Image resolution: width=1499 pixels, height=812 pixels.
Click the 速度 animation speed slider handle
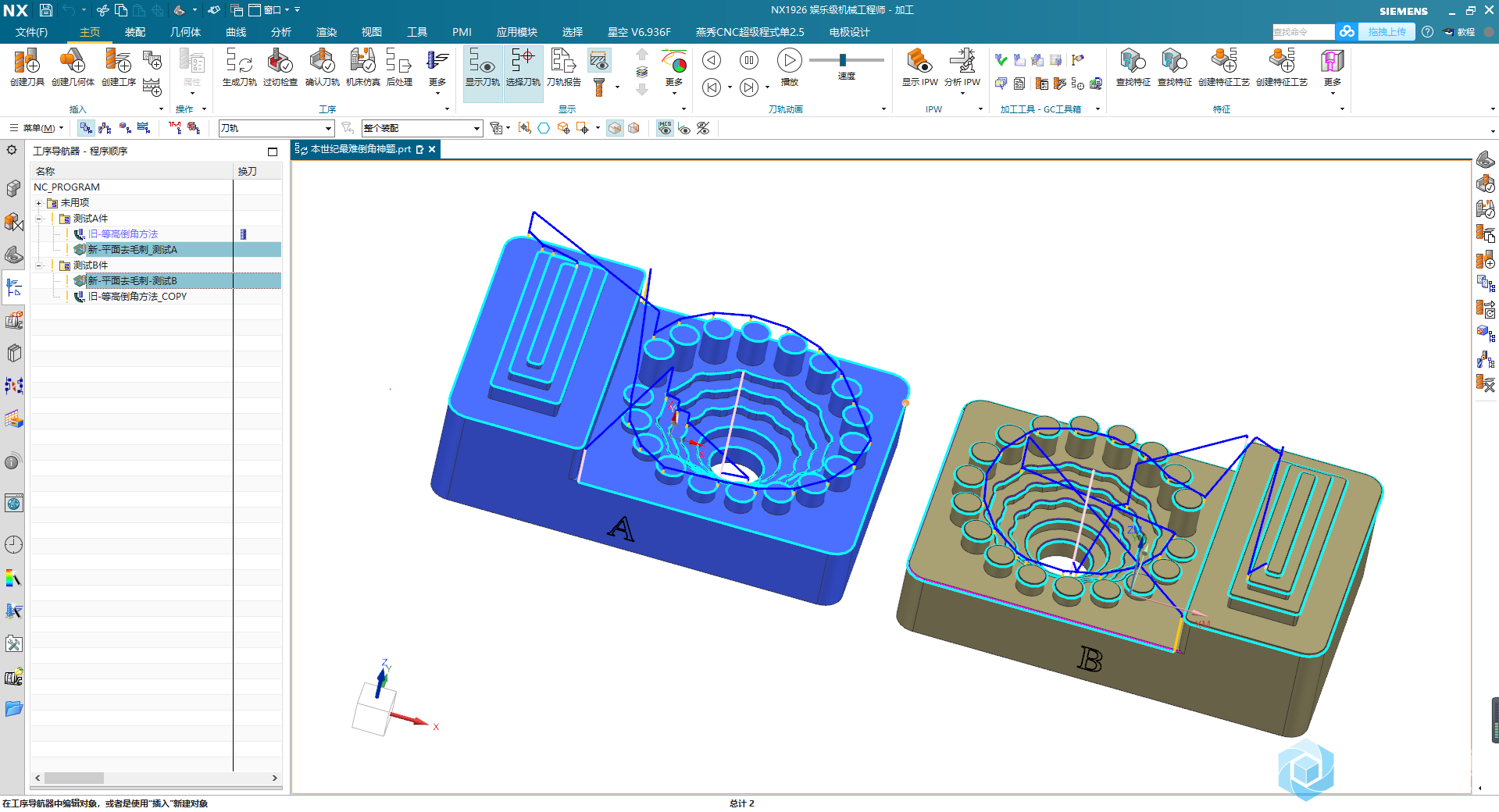click(843, 60)
